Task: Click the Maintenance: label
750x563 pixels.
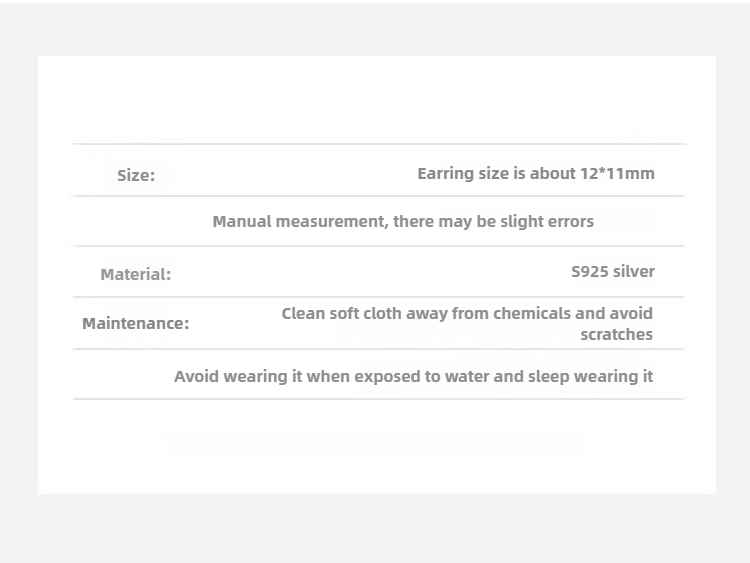Action: (135, 323)
